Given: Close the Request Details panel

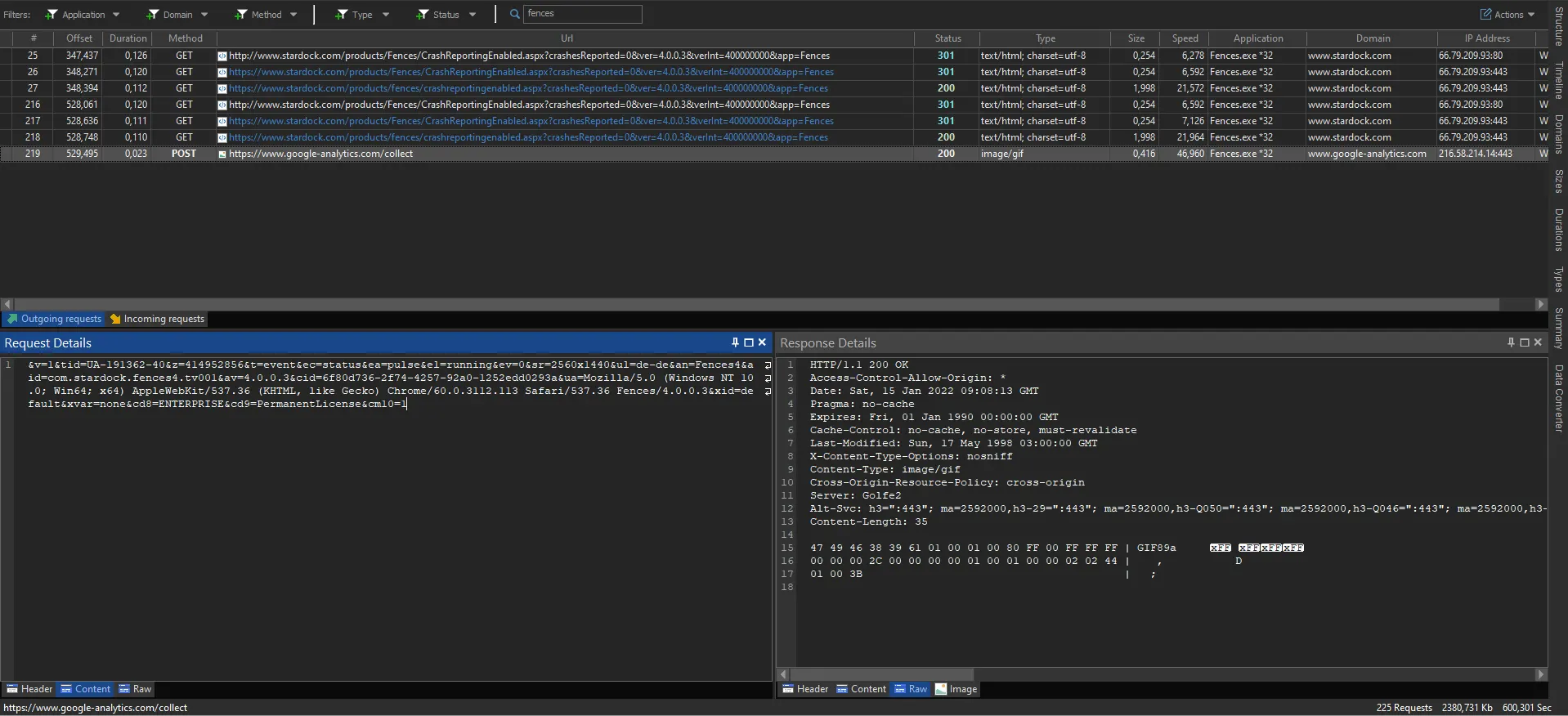Looking at the screenshot, I should pos(762,342).
